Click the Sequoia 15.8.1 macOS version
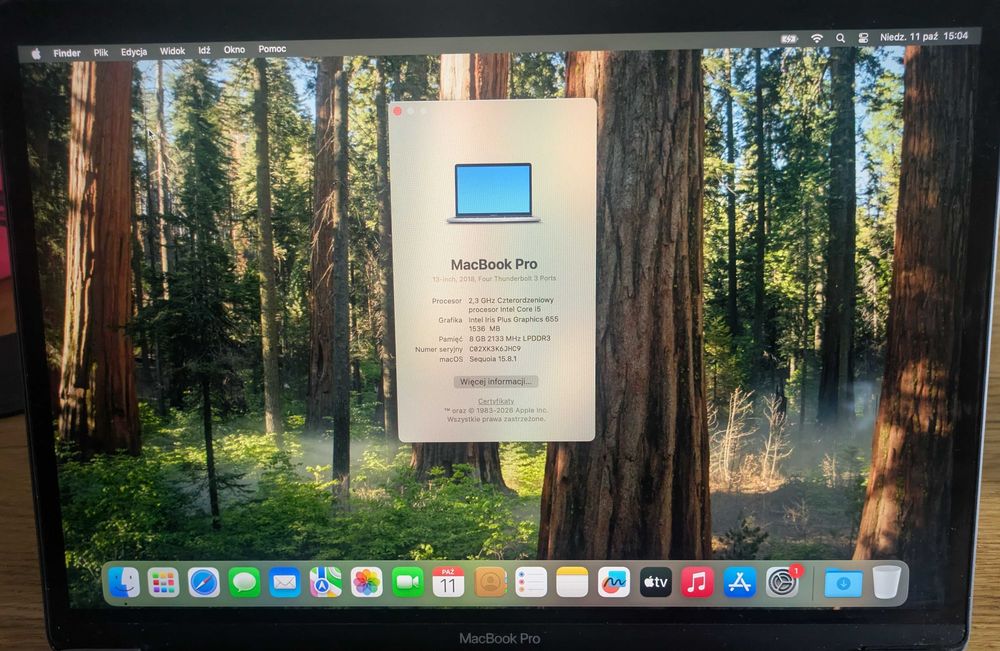The height and width of the screenshot is (651, 1000). [493, 359]
